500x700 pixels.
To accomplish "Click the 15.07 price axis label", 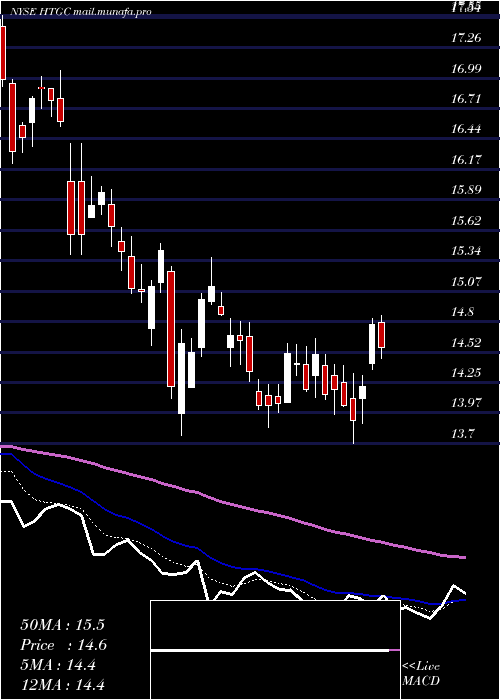I will point(466,282).
